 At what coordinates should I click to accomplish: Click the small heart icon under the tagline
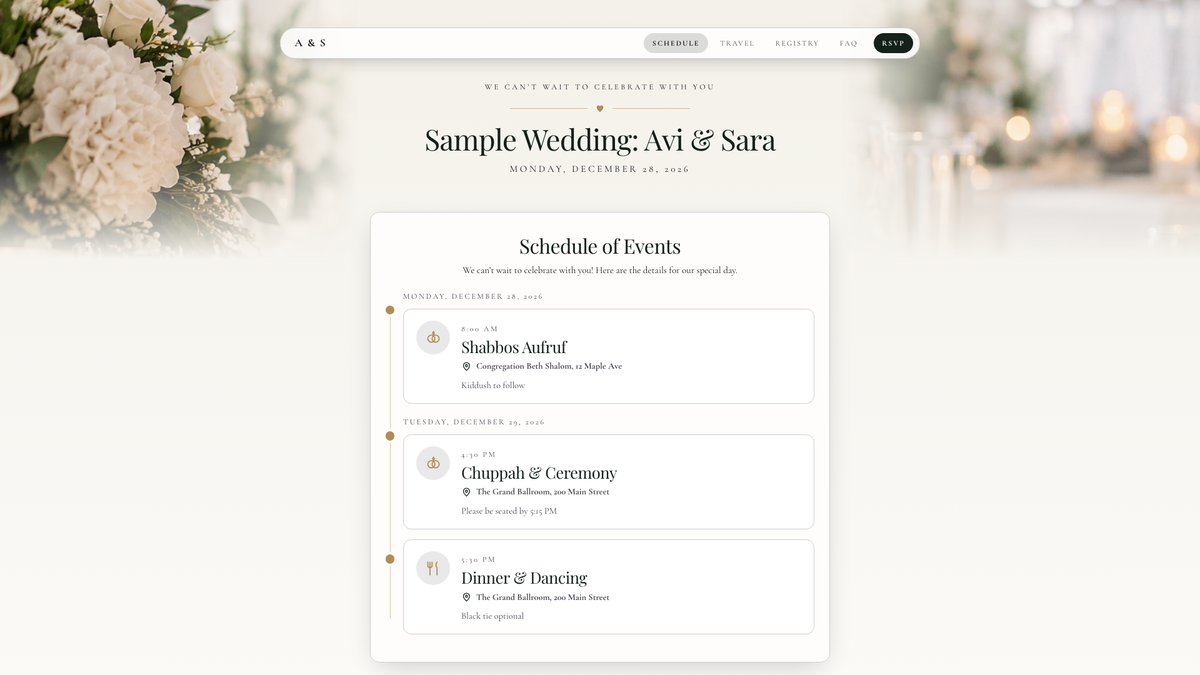(600, 108)
